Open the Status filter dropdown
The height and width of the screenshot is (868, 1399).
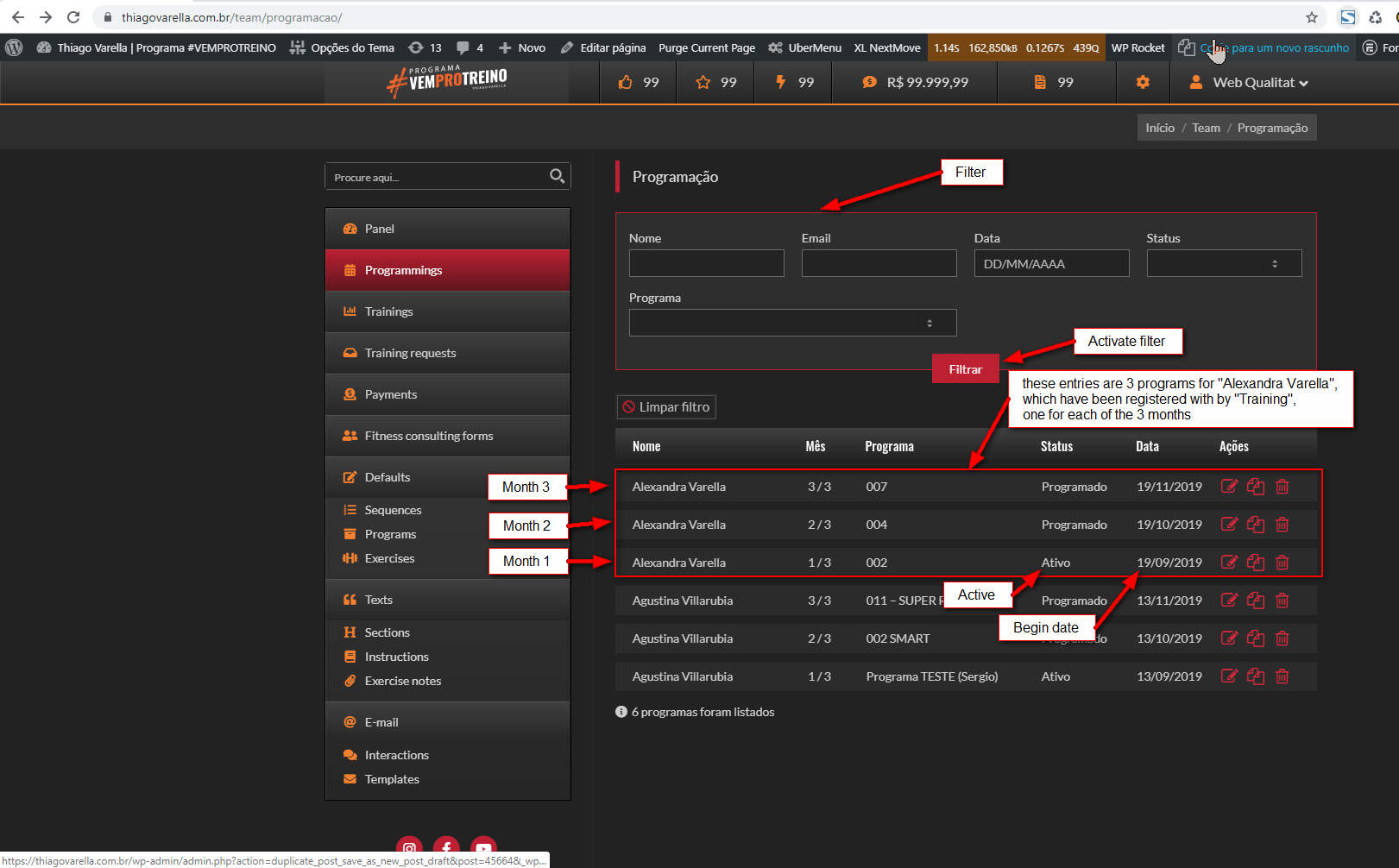[1223, 263]
